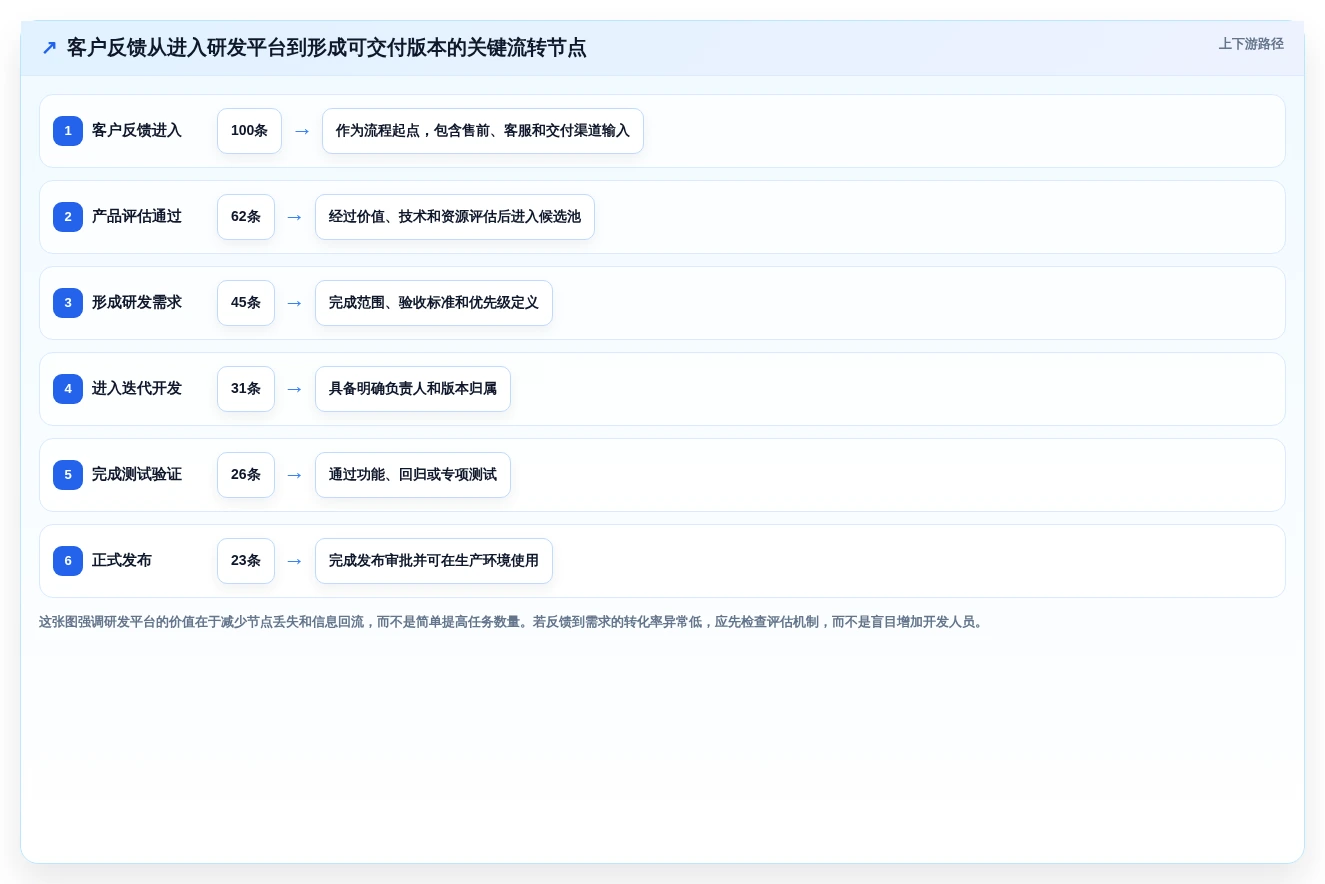This screenshot has width=1325, height=884.
Task: Click the arrow after the 45条 chip
Action: (x=295, y=303)
